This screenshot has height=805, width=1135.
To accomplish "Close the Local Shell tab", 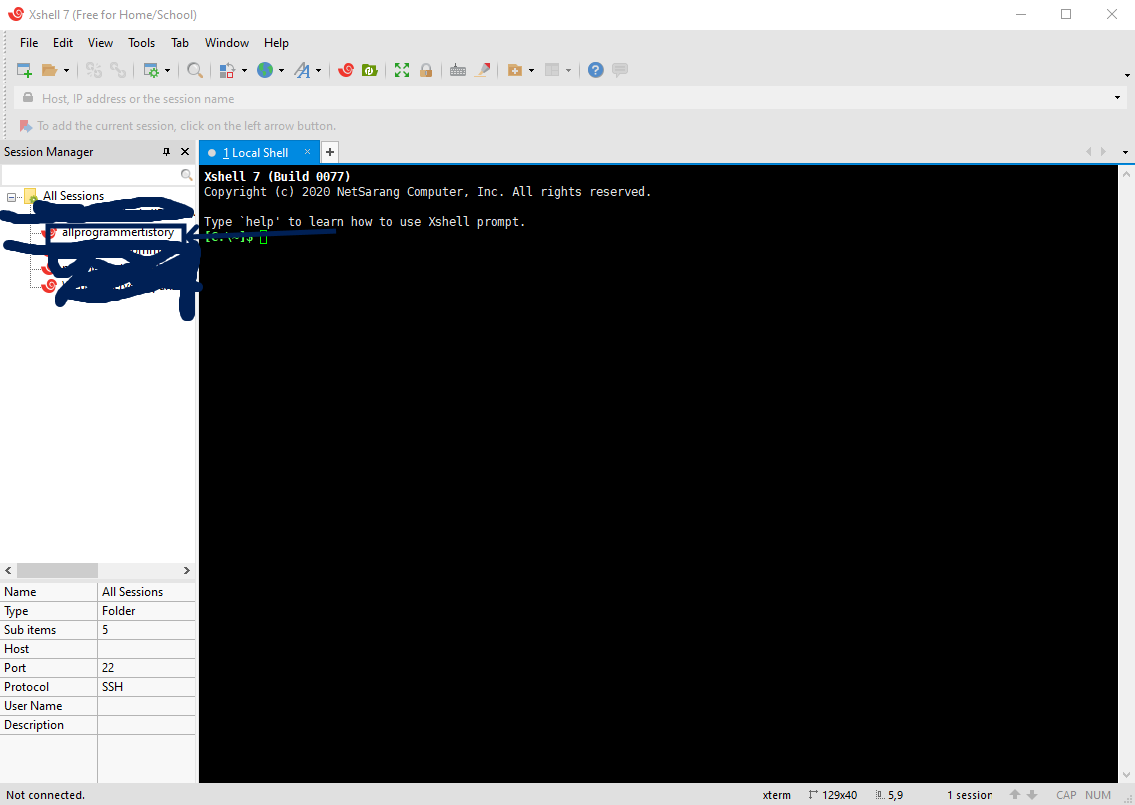I will [308, 152].
